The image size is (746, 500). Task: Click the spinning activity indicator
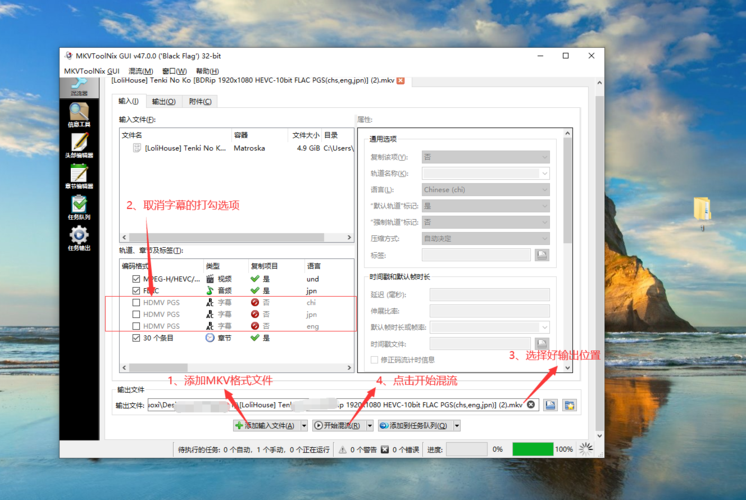[x=586, y=449]
